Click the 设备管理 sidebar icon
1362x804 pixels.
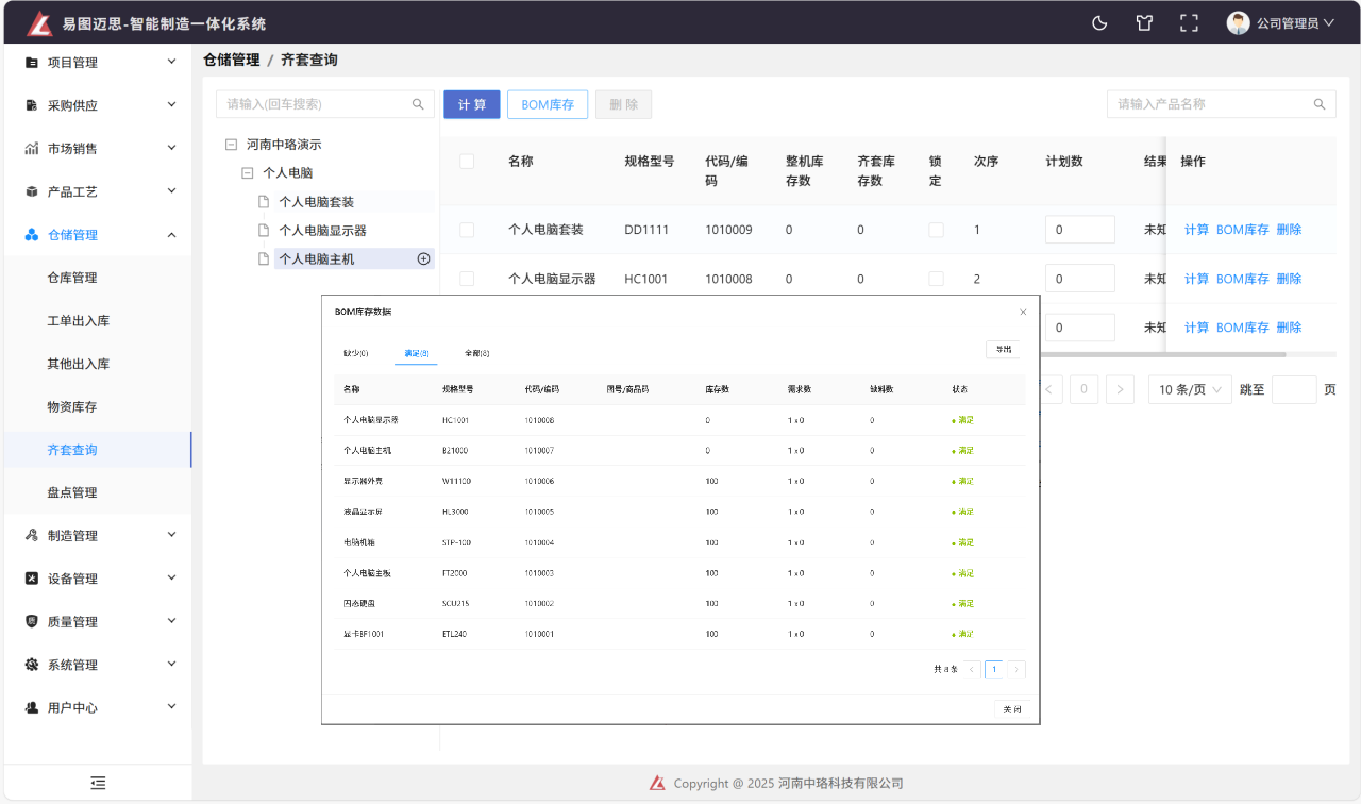point(31,578)
